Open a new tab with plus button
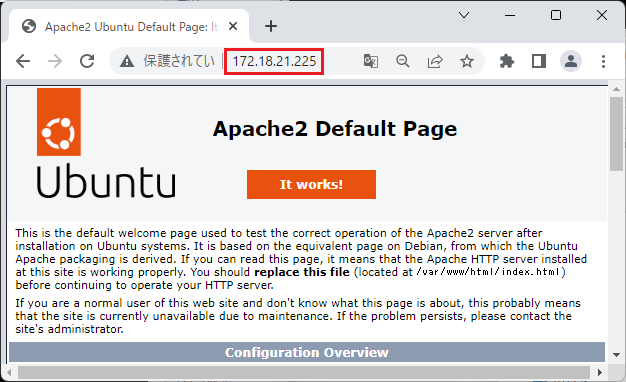 coord(271,26)
